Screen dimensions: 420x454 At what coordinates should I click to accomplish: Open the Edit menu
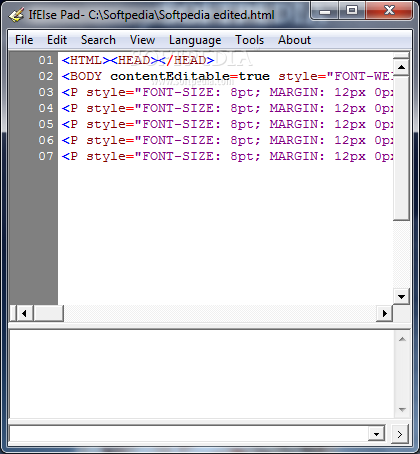point(57,40)
